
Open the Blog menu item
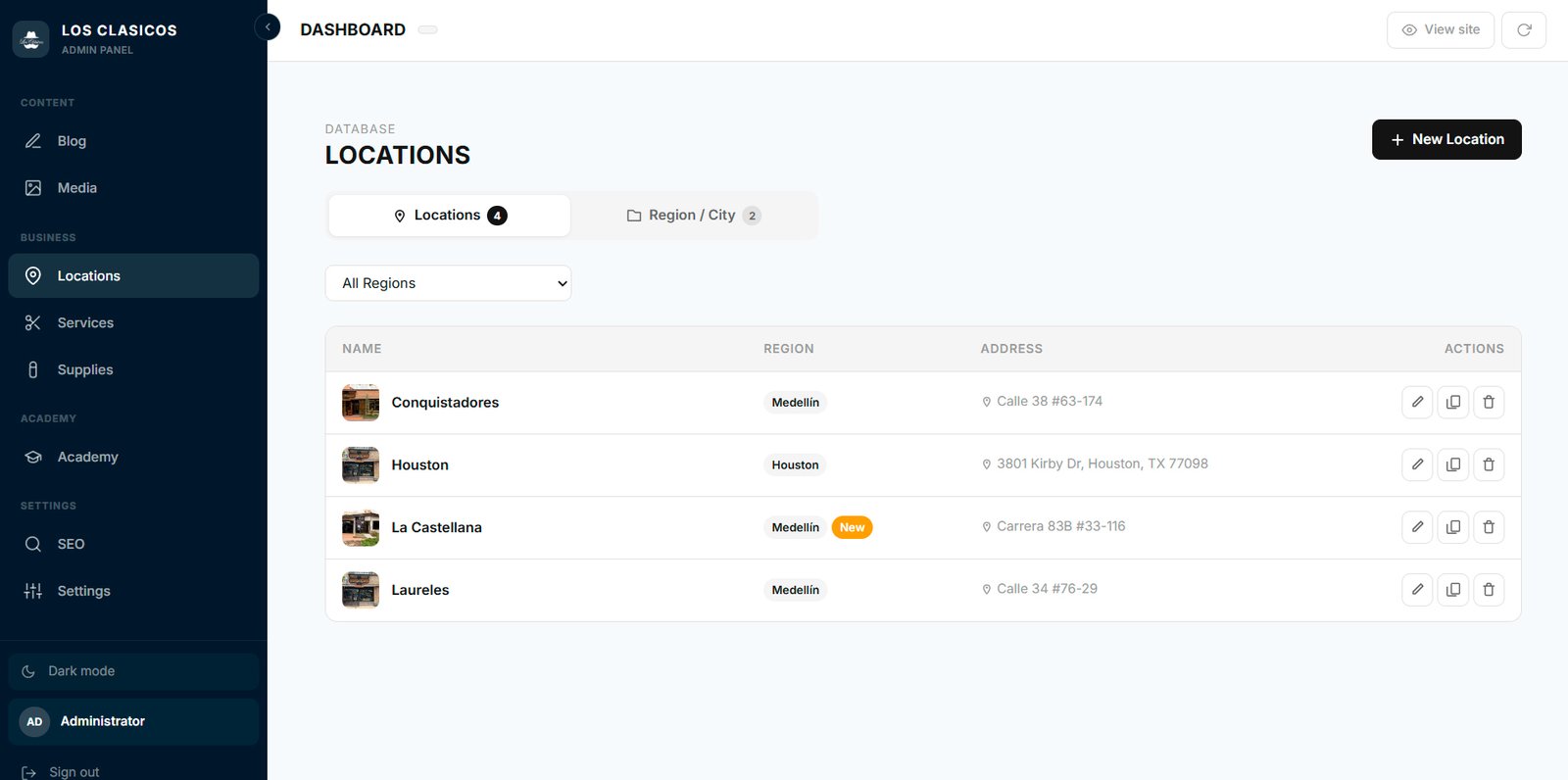pyautogui.click(x=133, y=141)
